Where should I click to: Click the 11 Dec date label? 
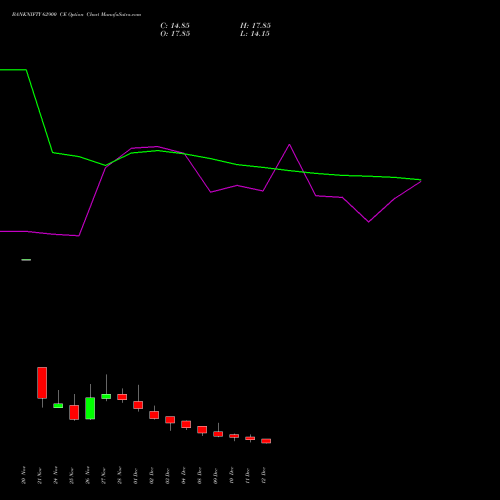pos(248,475)
